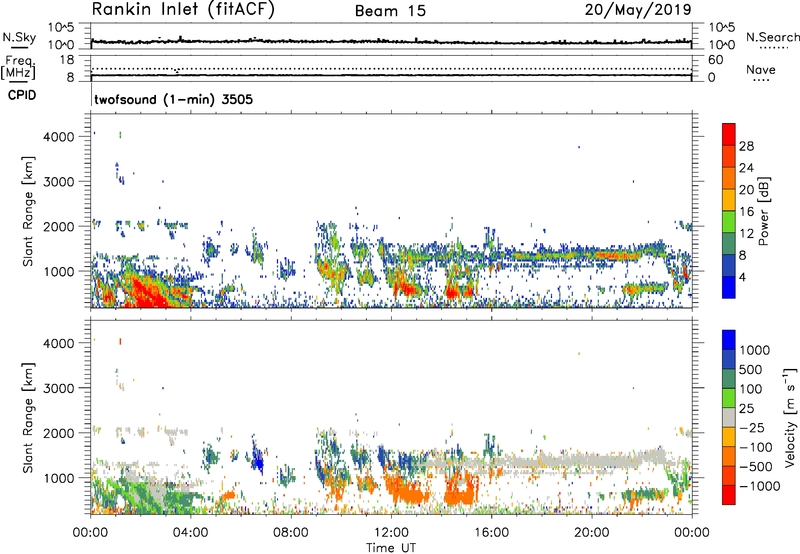Pick the dark green Power segment between 8 and 12
Viewport: 800px width, 554px height.
pos(729,243)
